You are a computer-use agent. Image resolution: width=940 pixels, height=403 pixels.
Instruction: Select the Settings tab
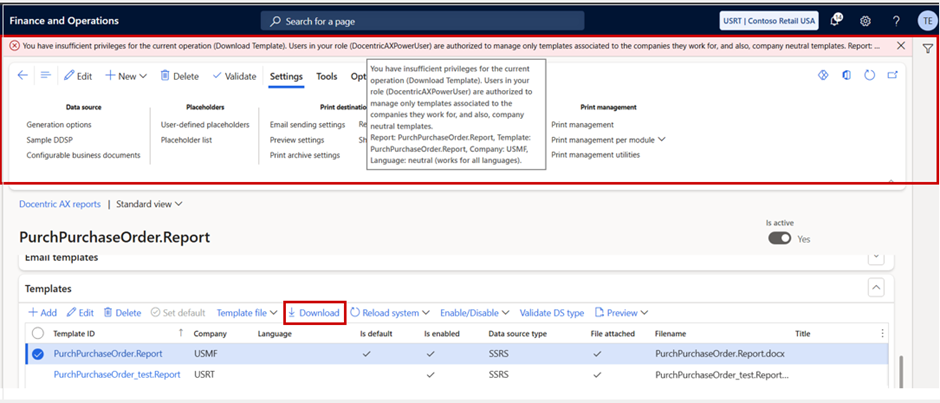click(x=286, y=76)
